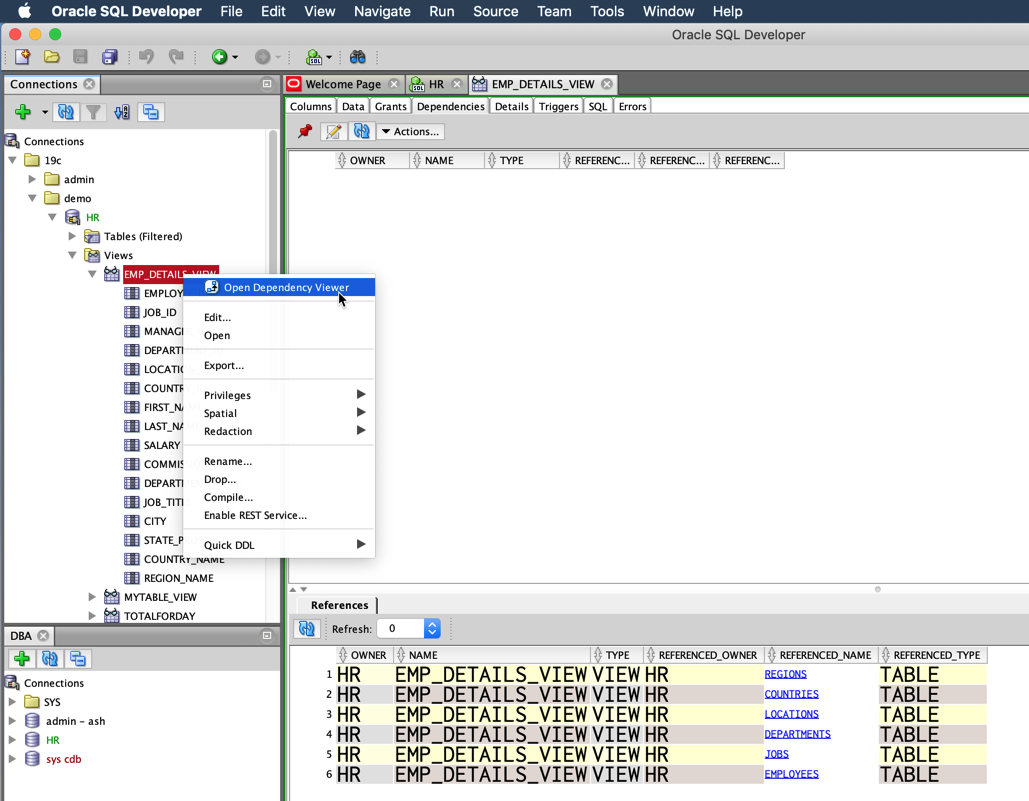The height and width of the screenshot is (801, 1029).
Task: Minimize the DBA panel
Action: [267, 636]
